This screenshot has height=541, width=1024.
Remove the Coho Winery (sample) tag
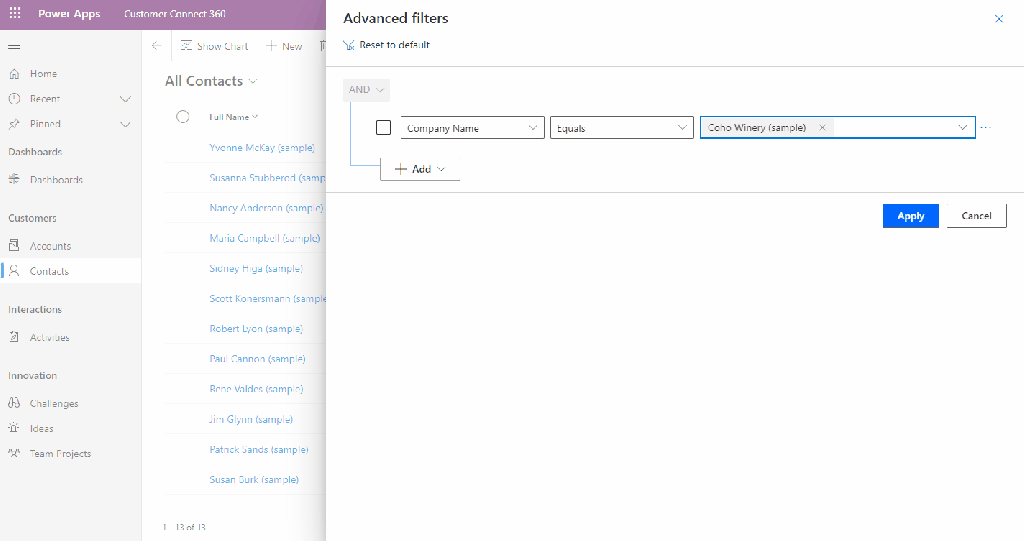click(x=822, y=128)
